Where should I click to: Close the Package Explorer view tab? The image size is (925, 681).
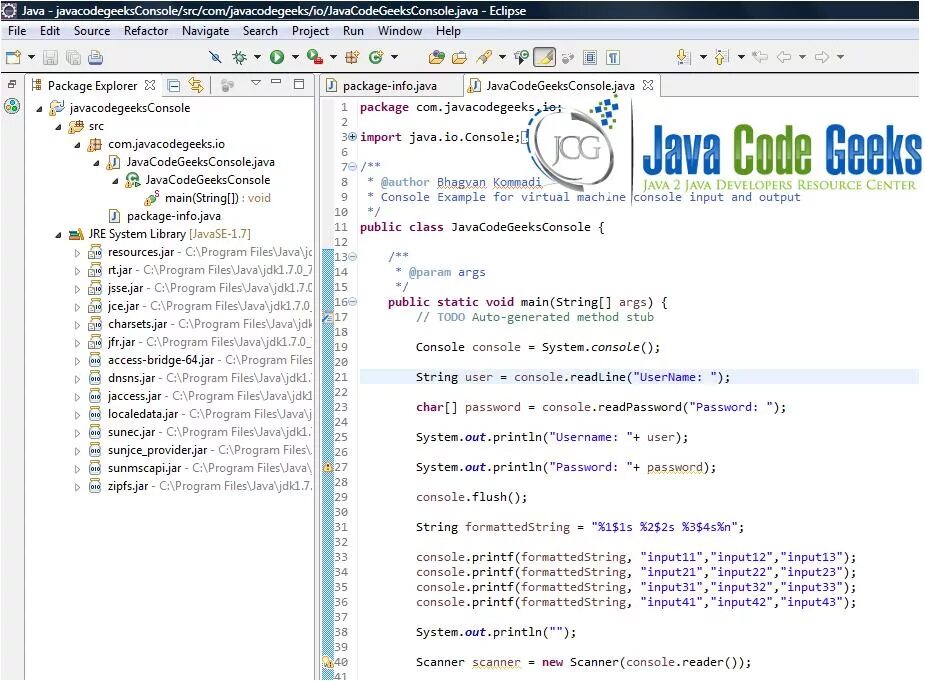coord(150,86)
